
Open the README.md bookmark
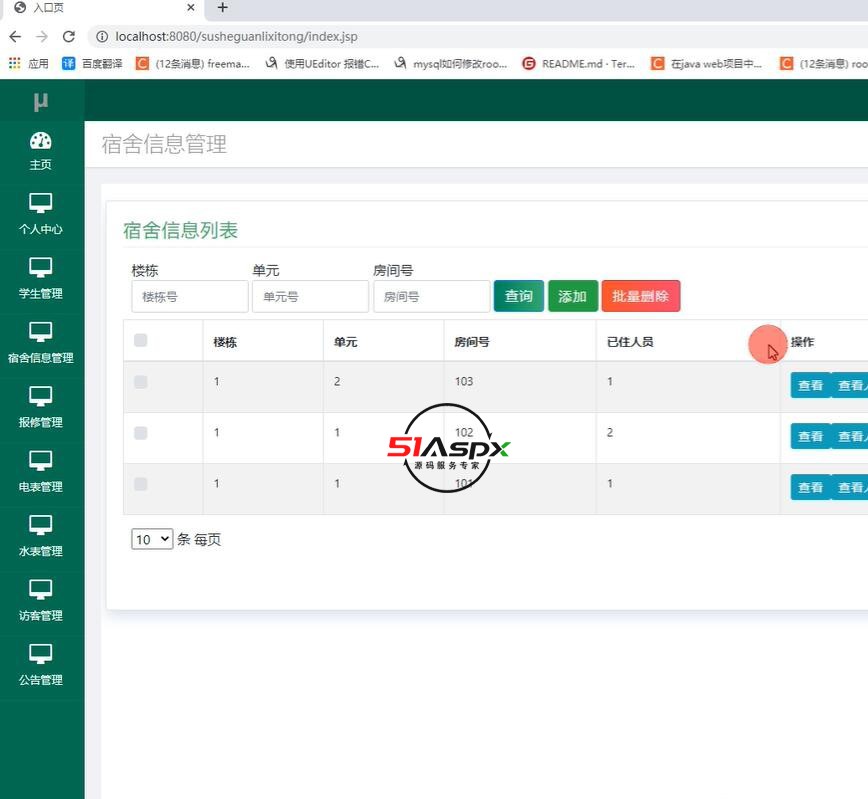click(x=579, y=64)
